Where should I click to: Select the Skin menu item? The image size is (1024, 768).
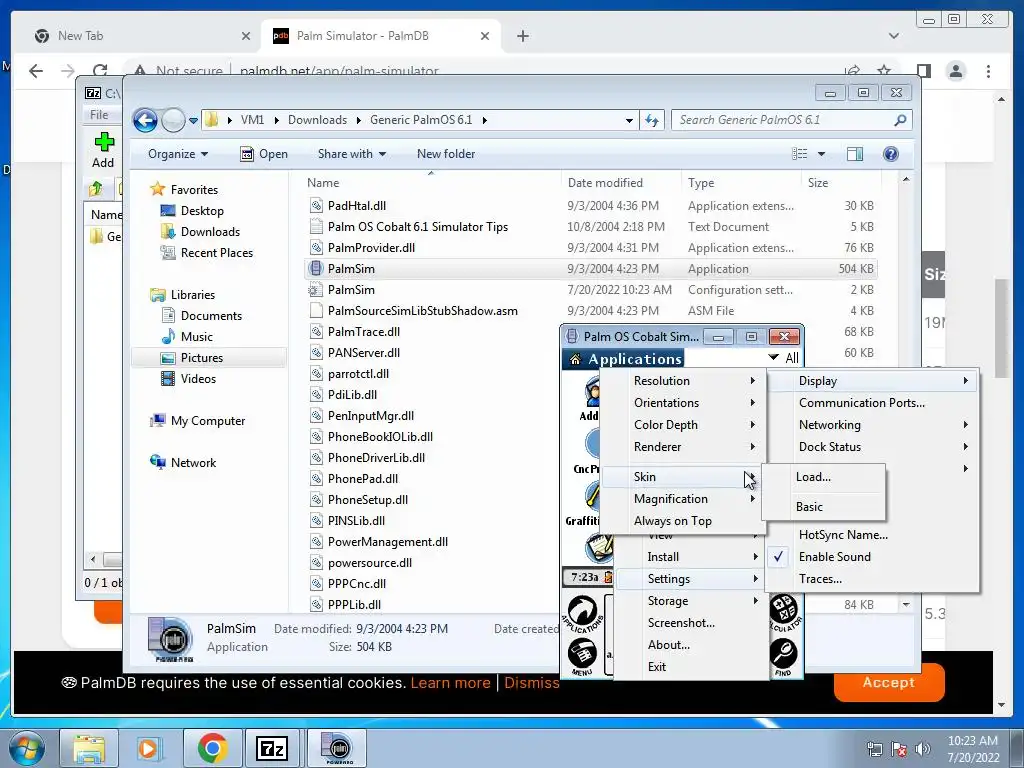(681, 477)
